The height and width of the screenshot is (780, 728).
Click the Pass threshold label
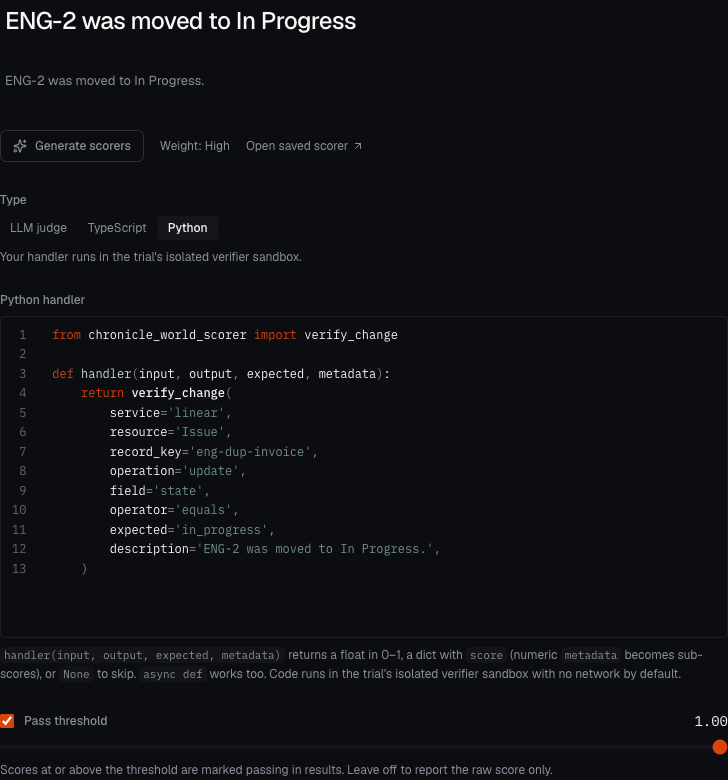click(x=66, y=721)
